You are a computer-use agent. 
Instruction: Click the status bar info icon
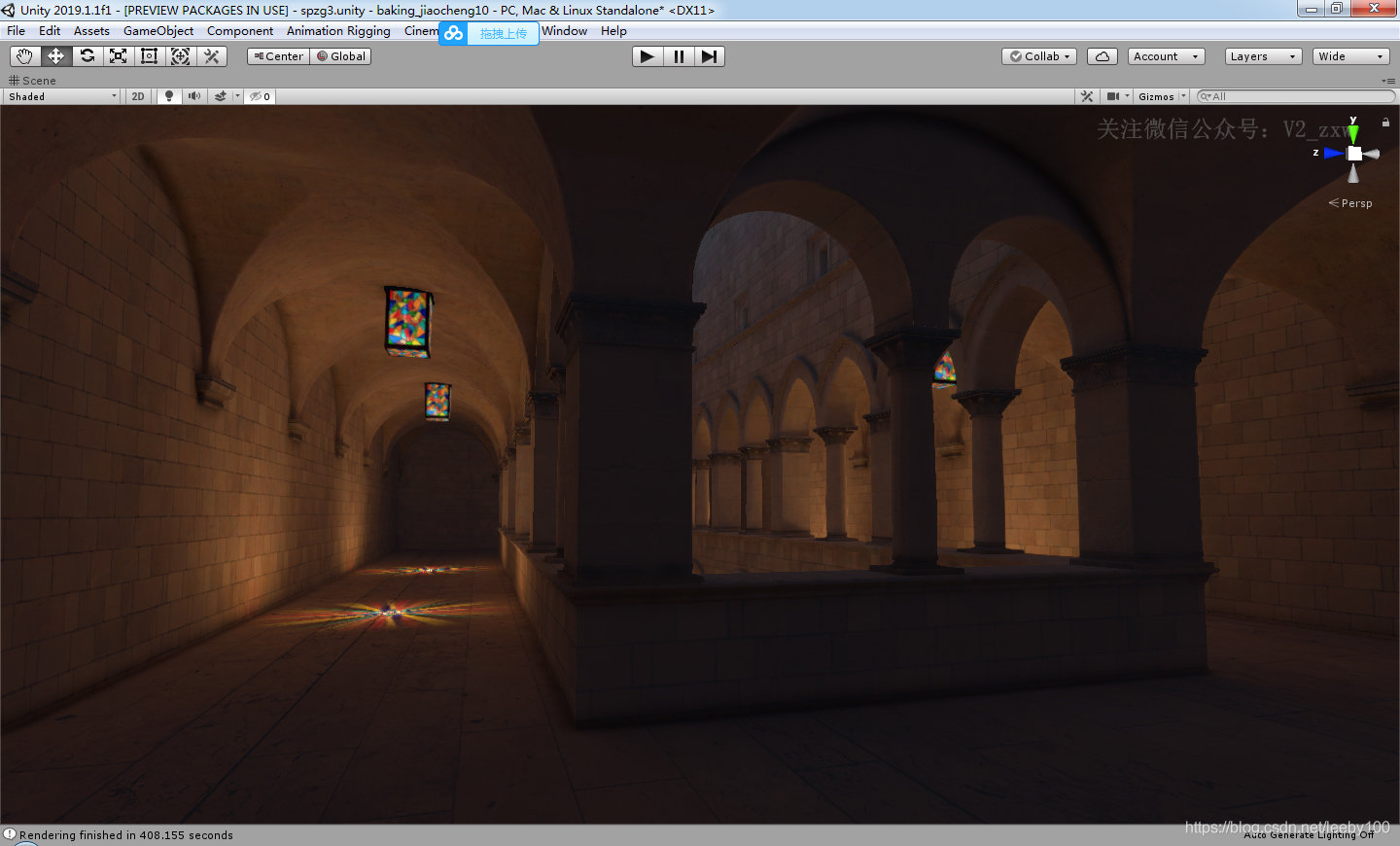point(9,834)
